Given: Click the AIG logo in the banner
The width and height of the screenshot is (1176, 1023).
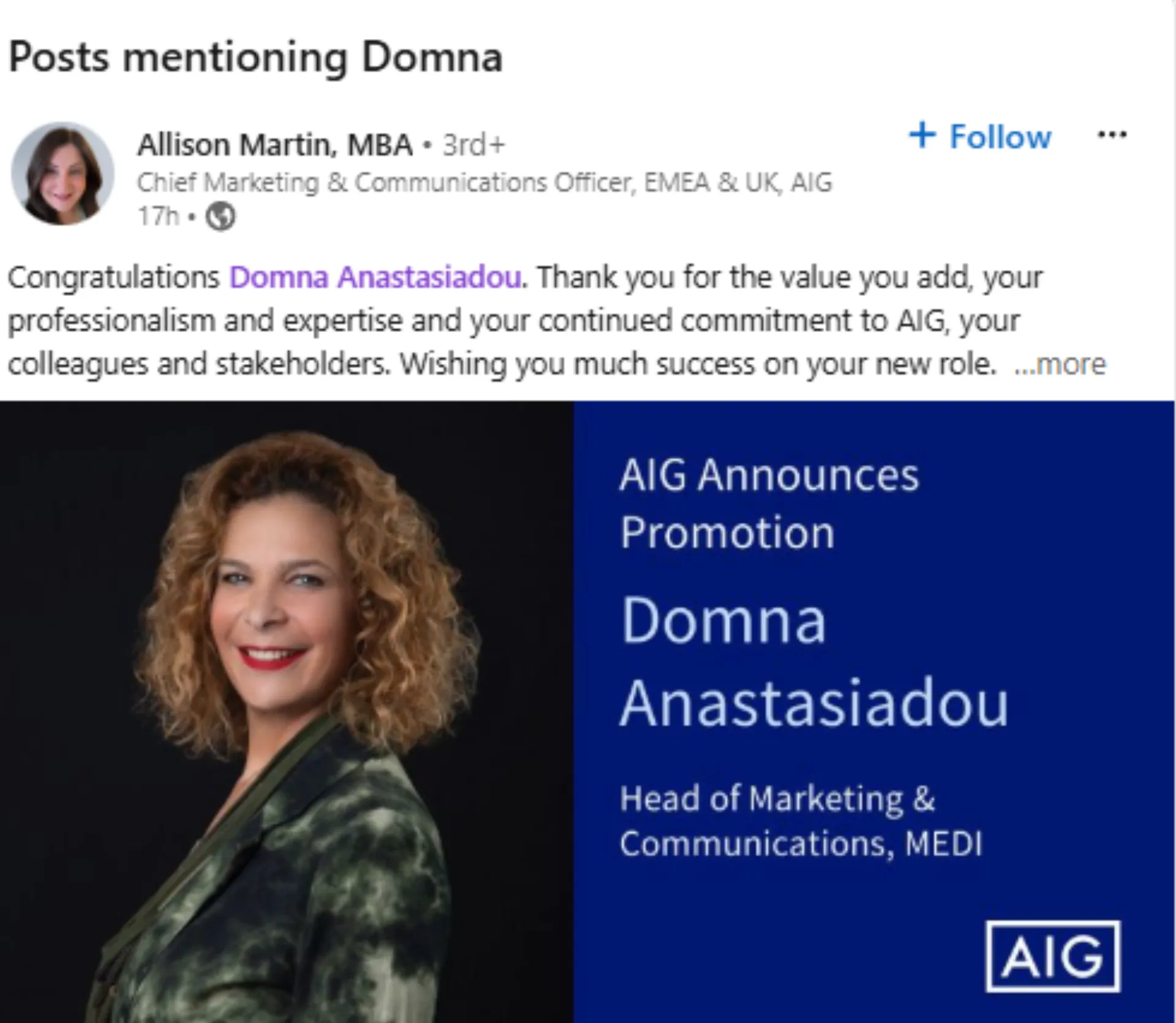Looking at the screenshot, I should 1052,956.
